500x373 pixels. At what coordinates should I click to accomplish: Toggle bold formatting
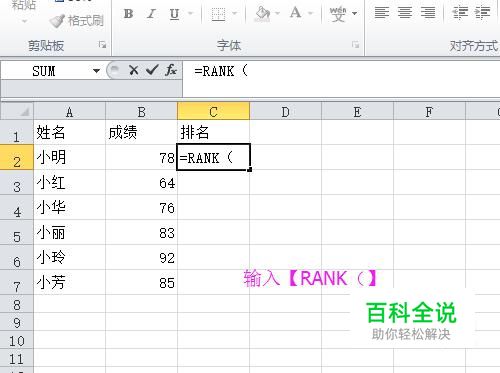[128, 14]
